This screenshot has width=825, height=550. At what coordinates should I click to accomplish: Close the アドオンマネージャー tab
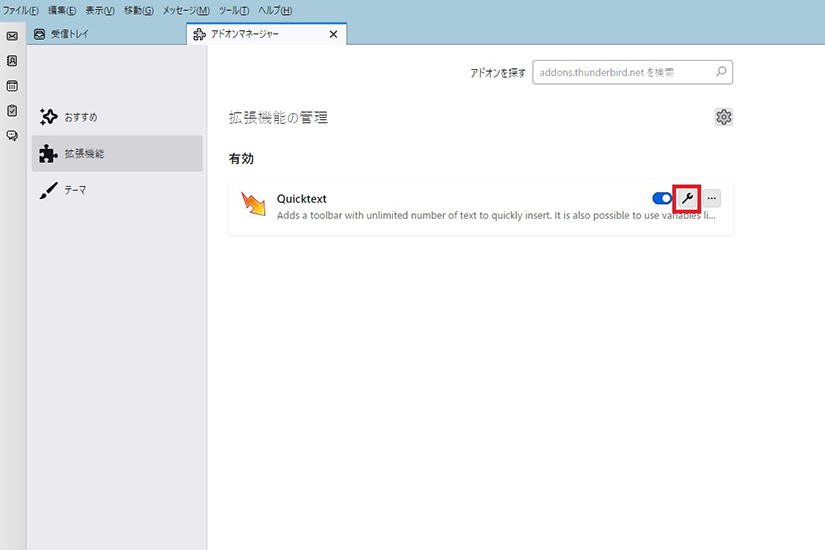(334, 34)
